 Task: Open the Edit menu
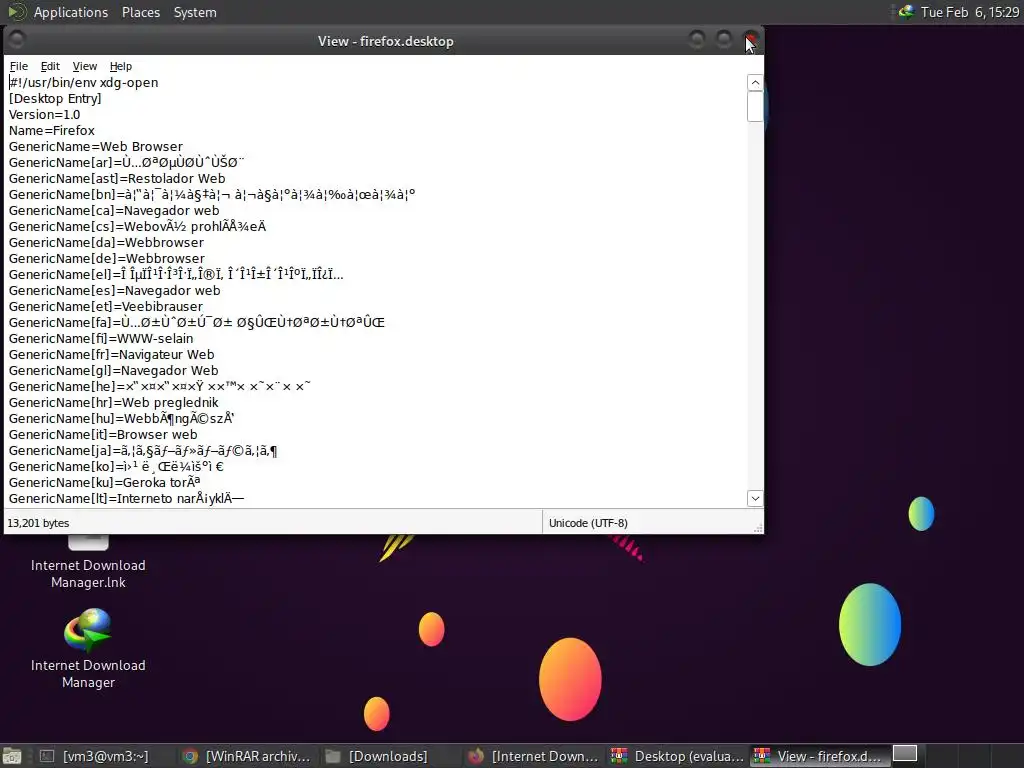(x=50, y=66)
